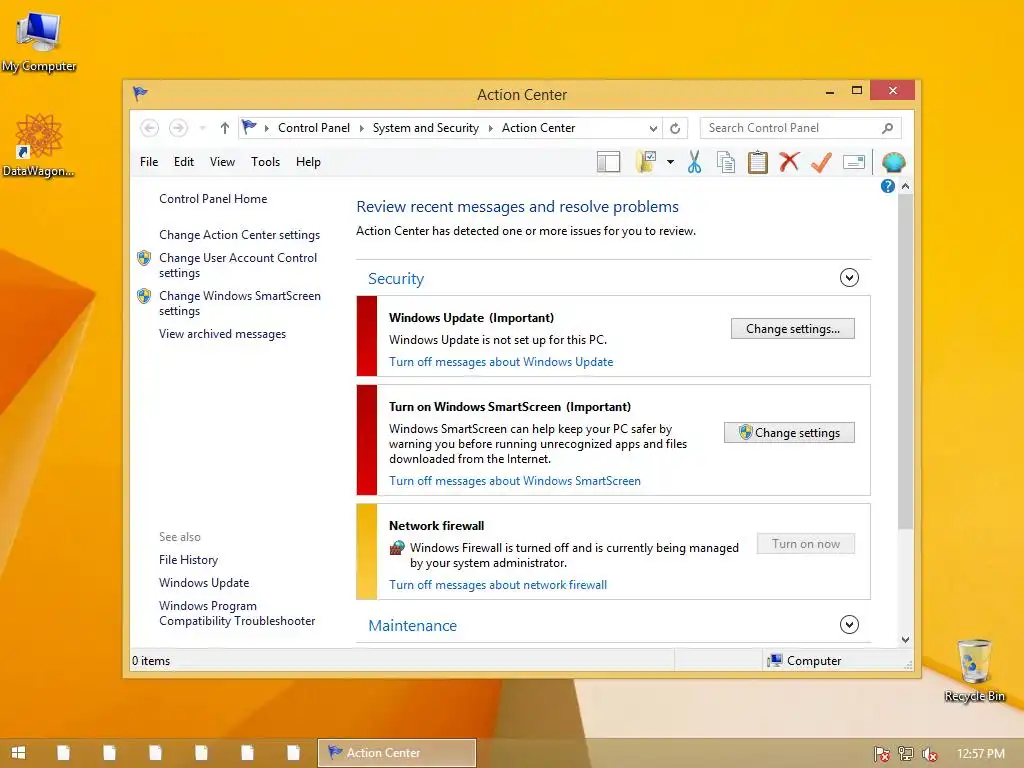Open the Help menu
The width and height of the screenshot is (1024, 768).
click(308, 162)
